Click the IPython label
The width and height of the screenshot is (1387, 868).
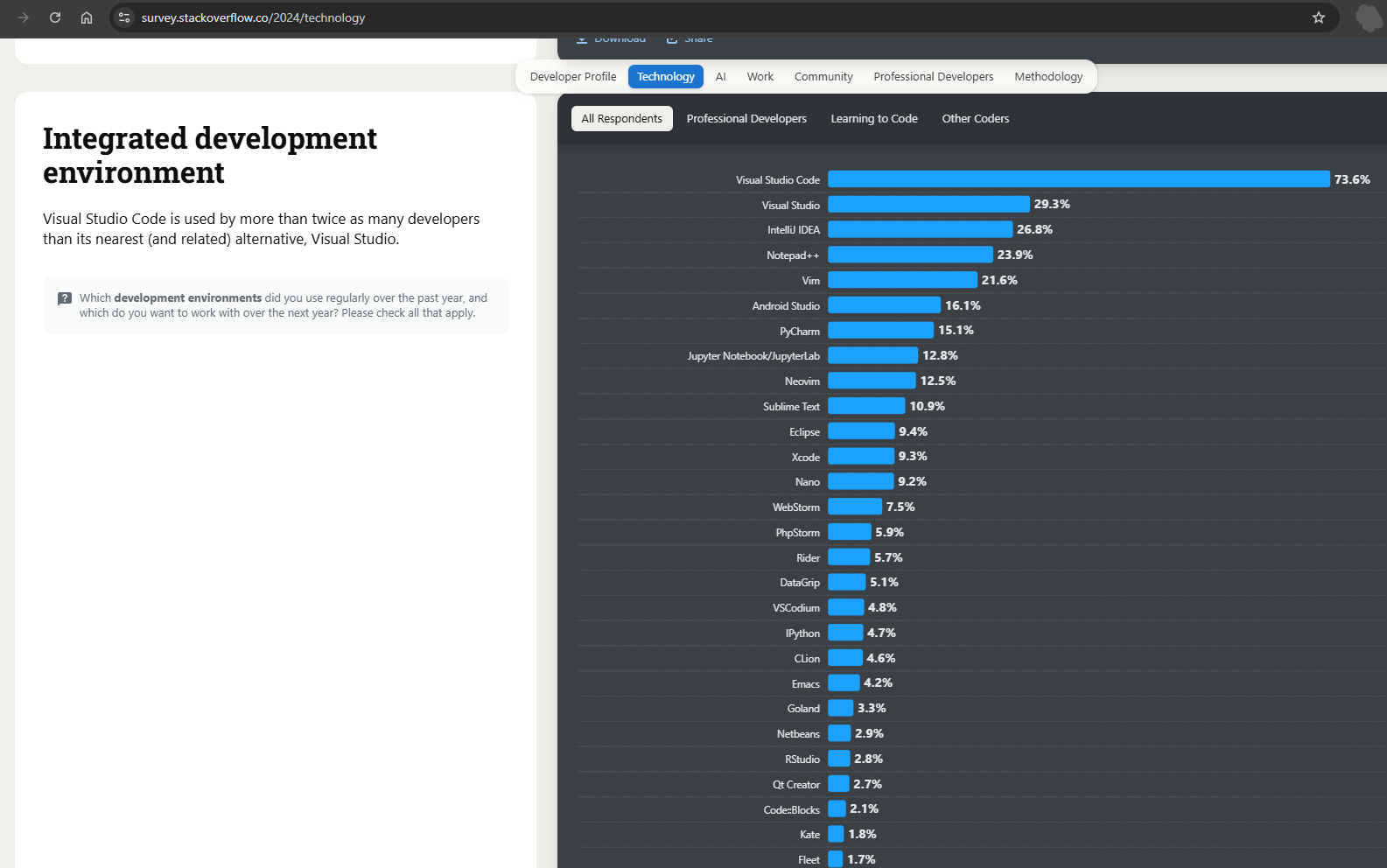[802, 633]
